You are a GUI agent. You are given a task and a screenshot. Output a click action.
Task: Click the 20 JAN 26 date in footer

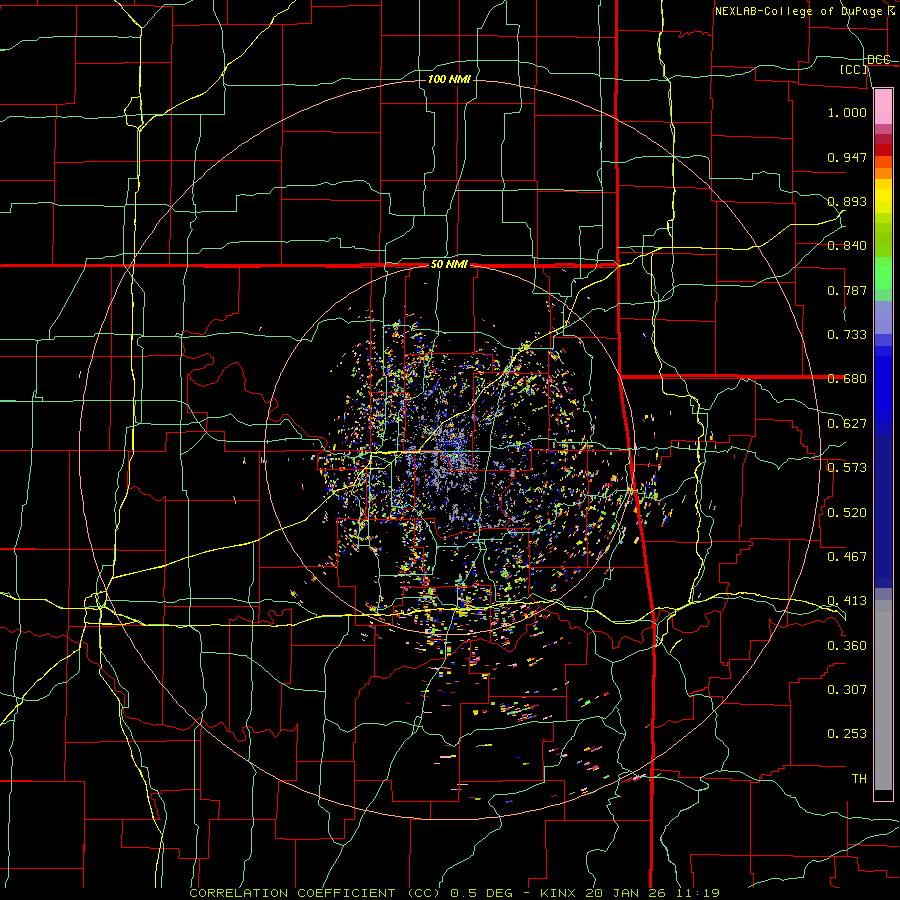[x=626, y=893]
